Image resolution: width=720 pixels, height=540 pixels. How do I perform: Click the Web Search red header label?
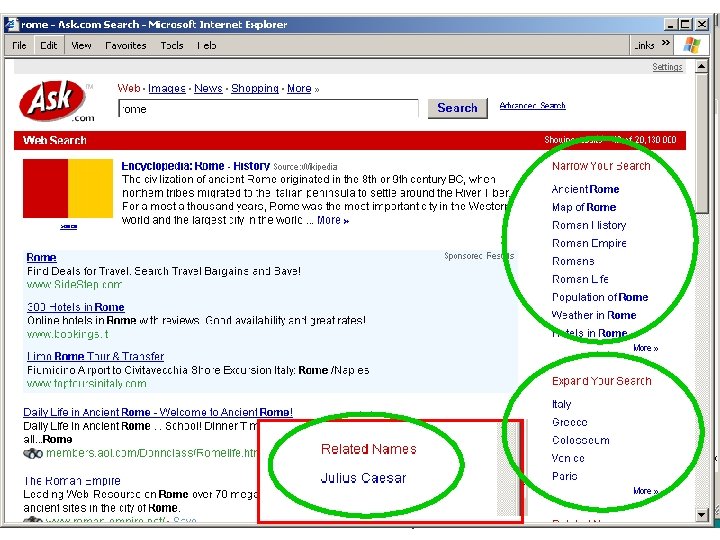(x=55, y=140)
